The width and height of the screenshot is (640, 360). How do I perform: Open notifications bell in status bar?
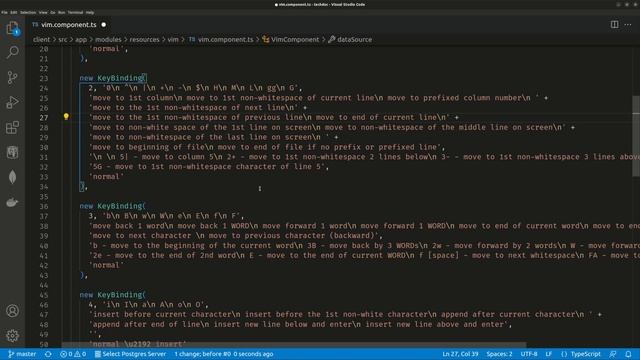pyautogui.click(x=628, y=354)
